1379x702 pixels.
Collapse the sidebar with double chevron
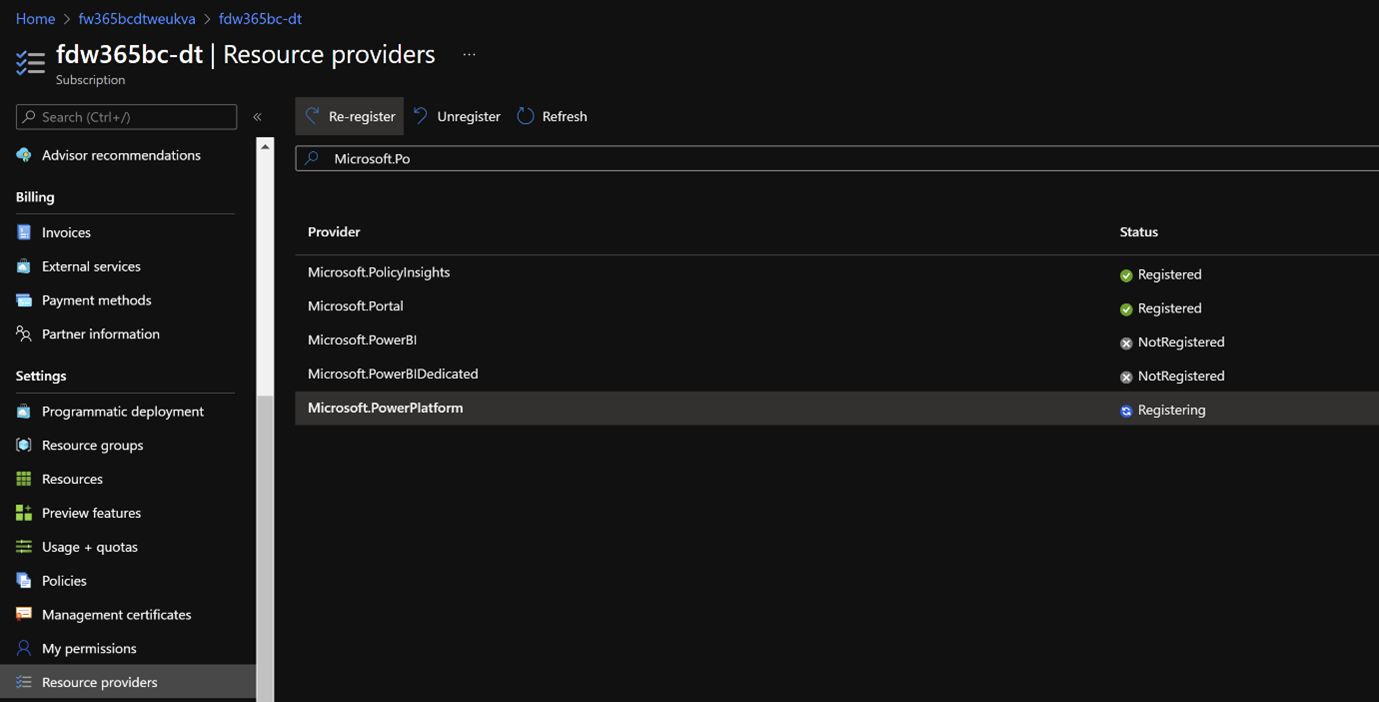tap(257, 117)
